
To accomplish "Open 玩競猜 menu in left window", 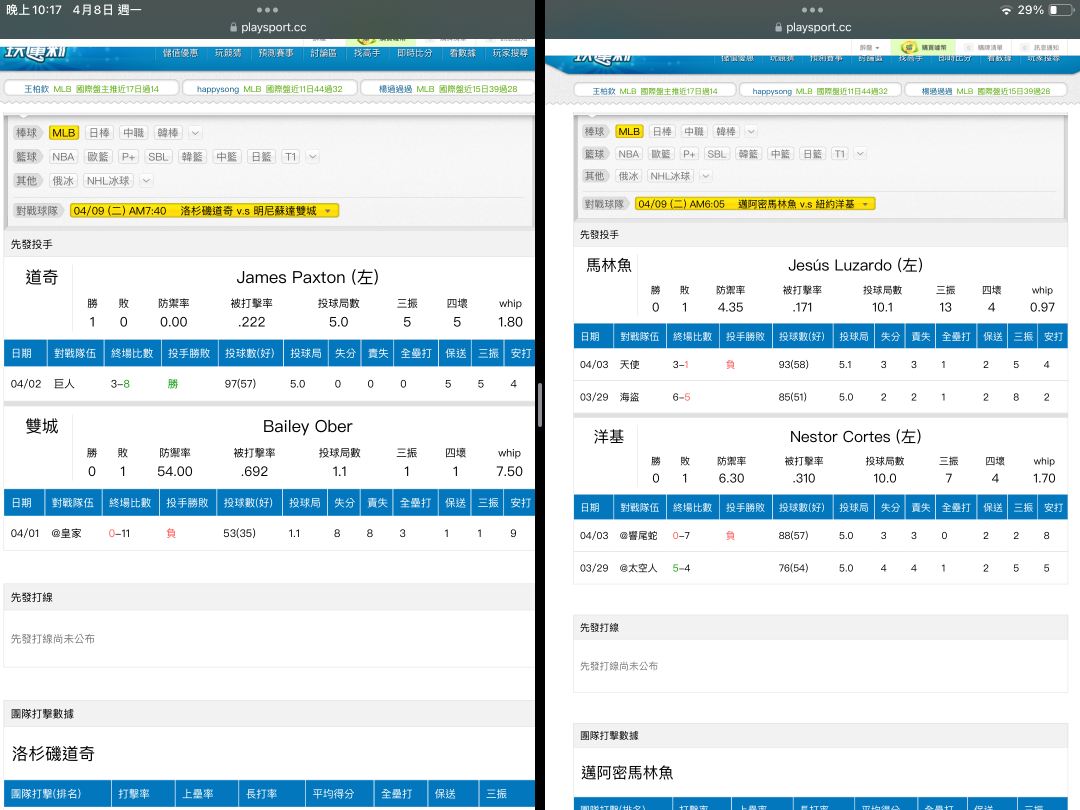I will (x=228, y=53).
